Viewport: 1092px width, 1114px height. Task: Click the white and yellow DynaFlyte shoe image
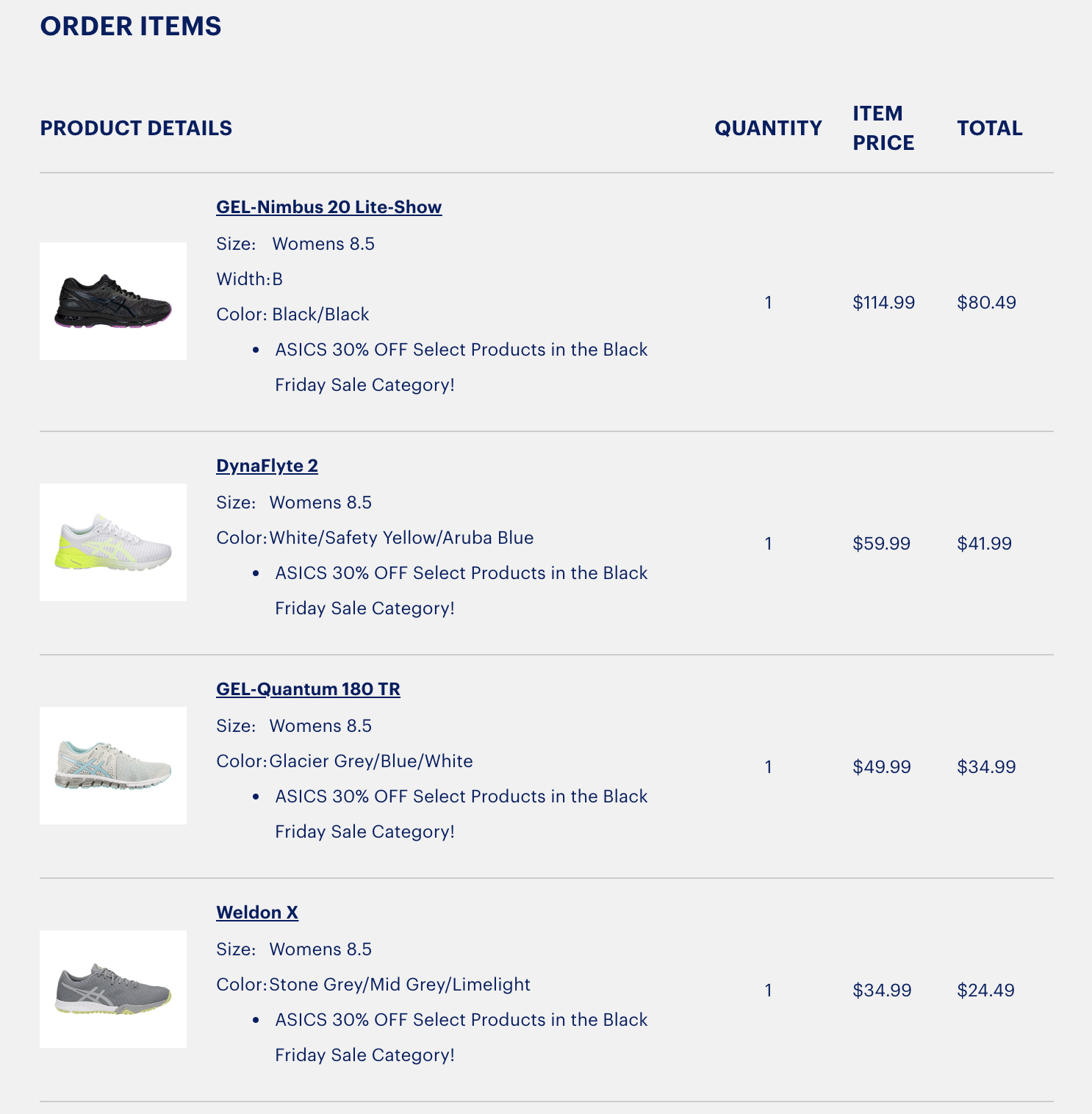[113, 542]
